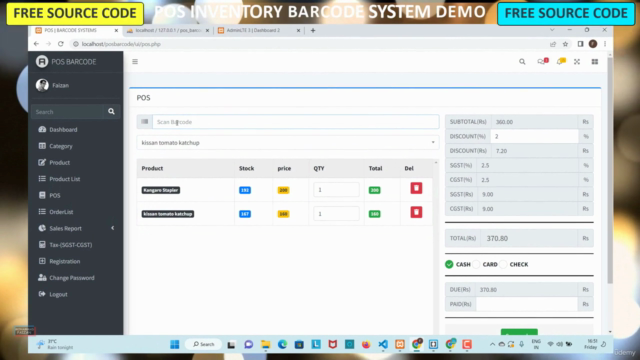This screenshot has width=640, height=360.
Task: Click the page vertical scrollbar
Action: pos(610,171)
